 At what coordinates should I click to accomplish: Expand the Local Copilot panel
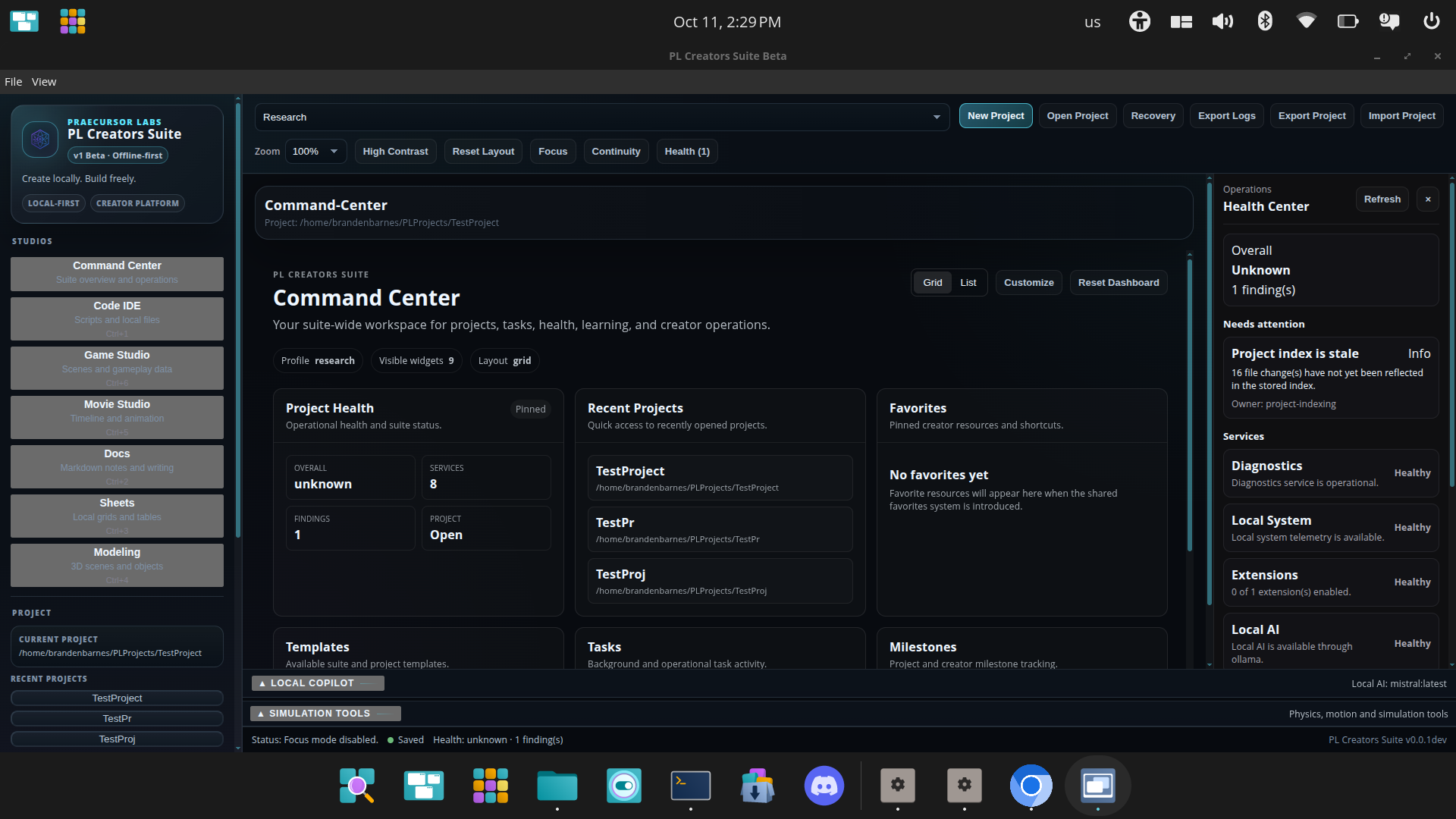(318, 683)
